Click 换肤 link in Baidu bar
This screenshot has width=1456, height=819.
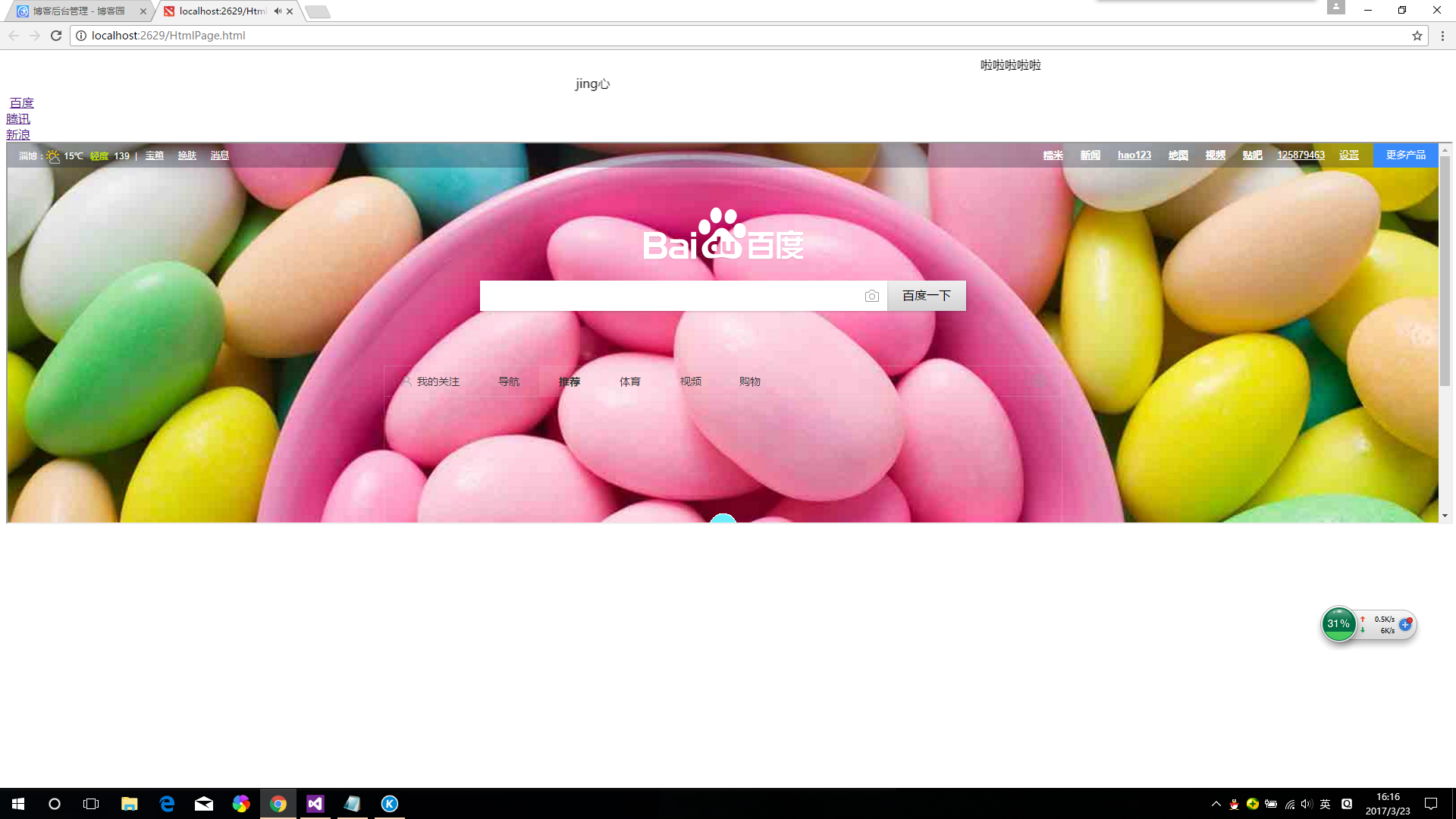[x=187, y=156]
